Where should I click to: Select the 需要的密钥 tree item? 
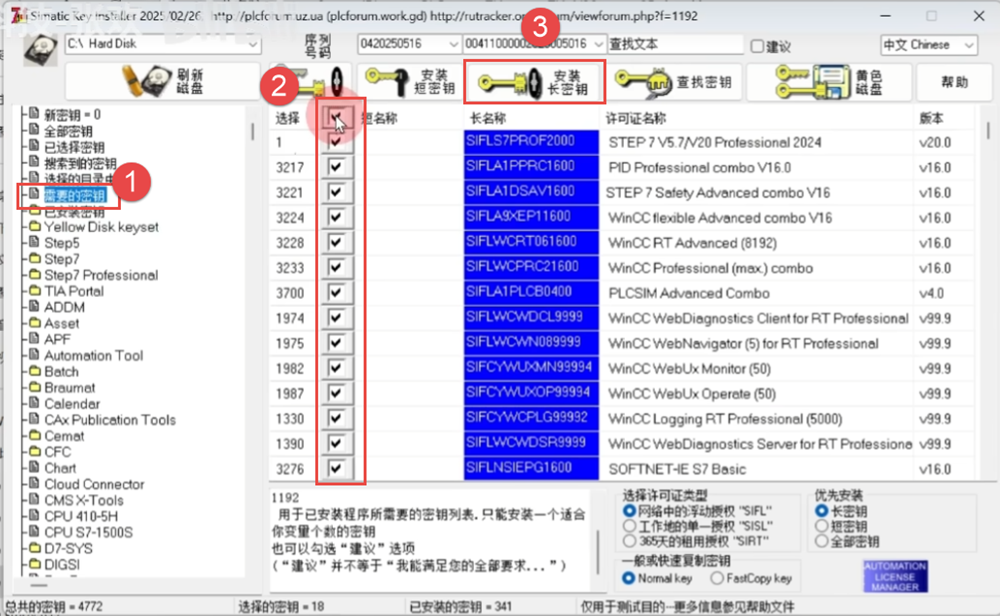point(74,196)
